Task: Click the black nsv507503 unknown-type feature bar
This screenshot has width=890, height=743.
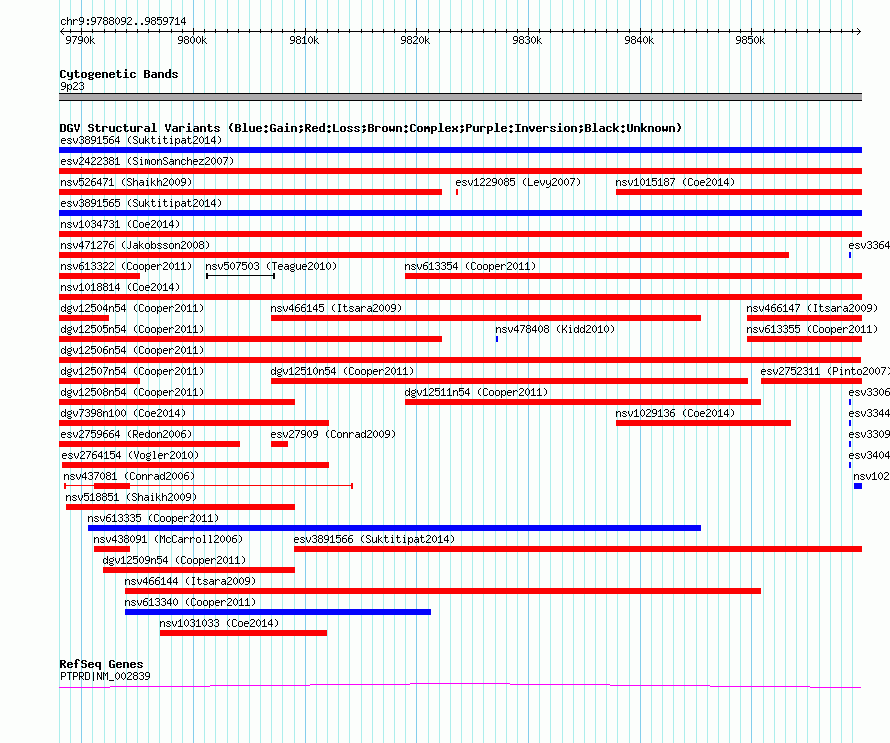Action: click(x=241, y=276)
